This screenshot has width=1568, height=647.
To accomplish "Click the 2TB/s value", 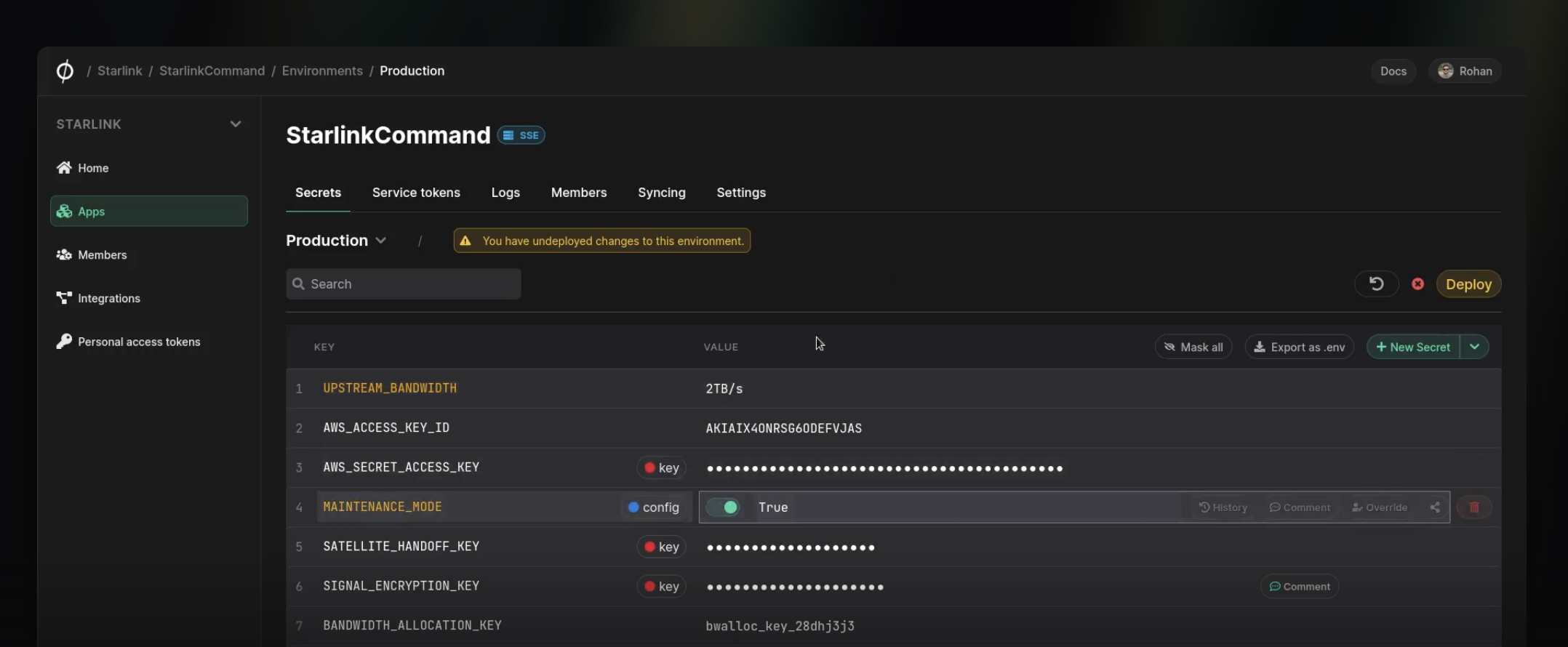I will [724, 389].
